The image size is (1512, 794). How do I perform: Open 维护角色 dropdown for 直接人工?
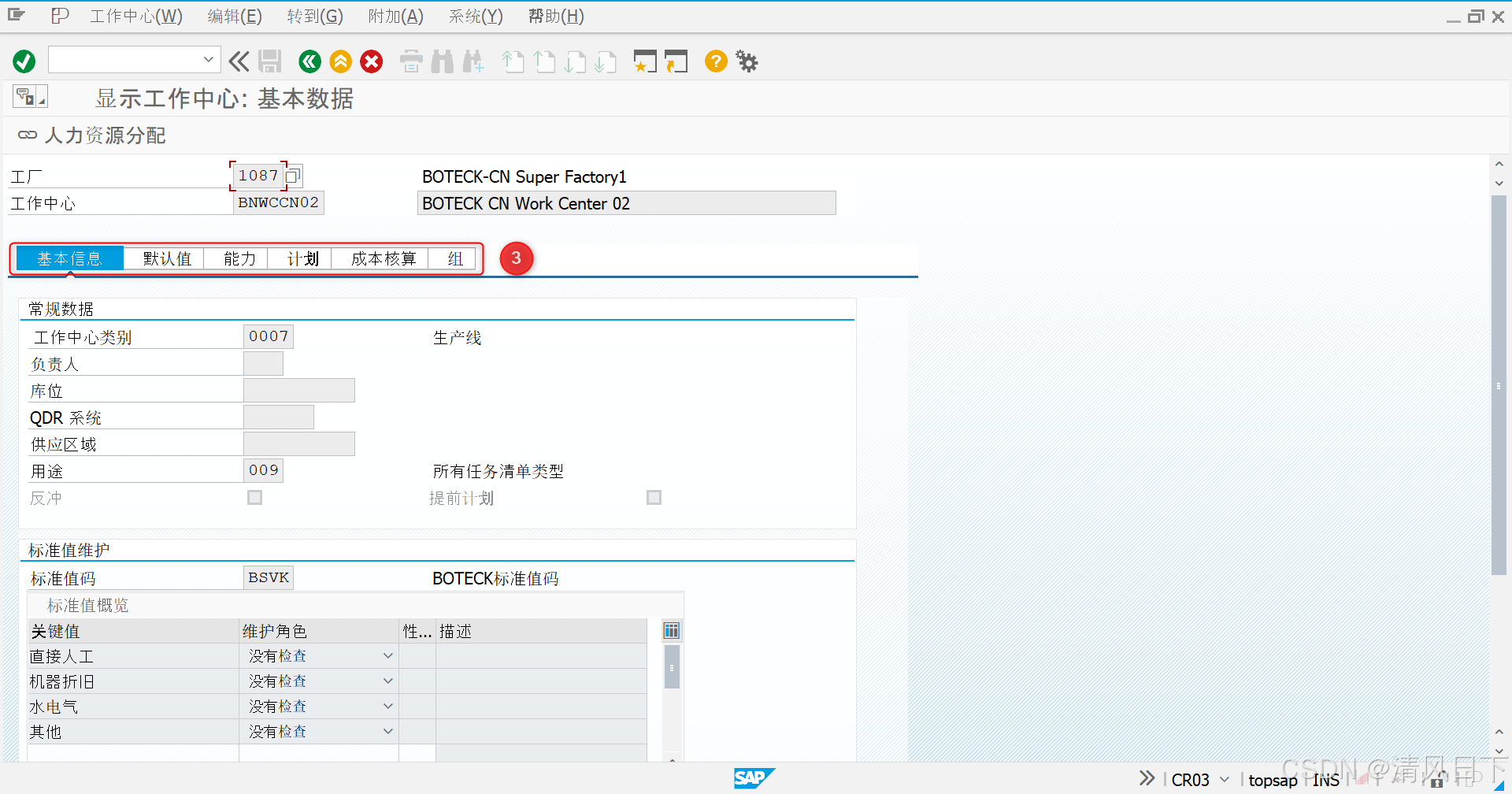point(387,656)
